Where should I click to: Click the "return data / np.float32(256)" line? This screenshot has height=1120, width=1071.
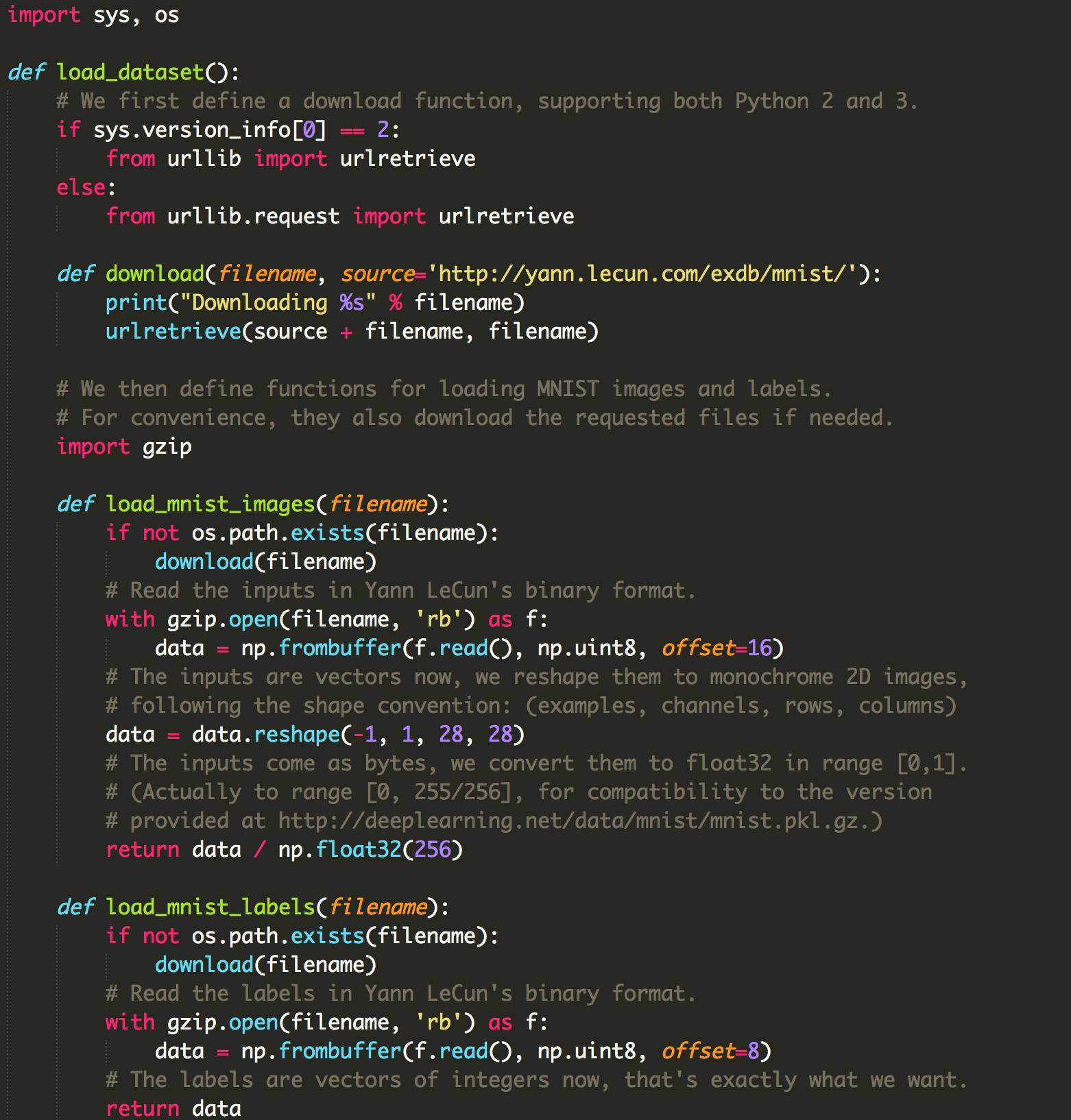point(285,849)
